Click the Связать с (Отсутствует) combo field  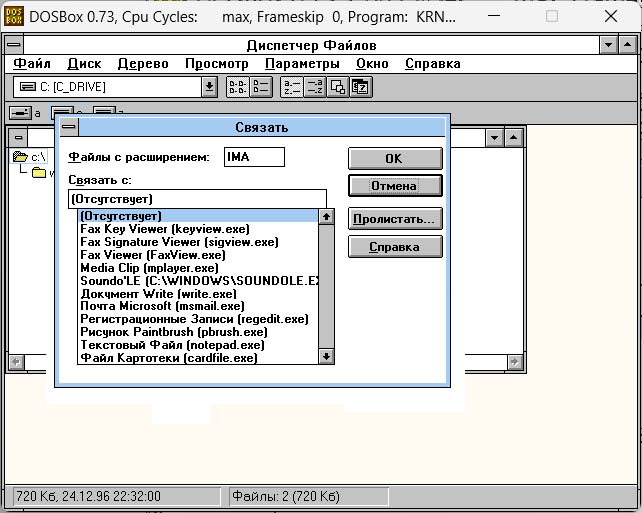point(197,199)
